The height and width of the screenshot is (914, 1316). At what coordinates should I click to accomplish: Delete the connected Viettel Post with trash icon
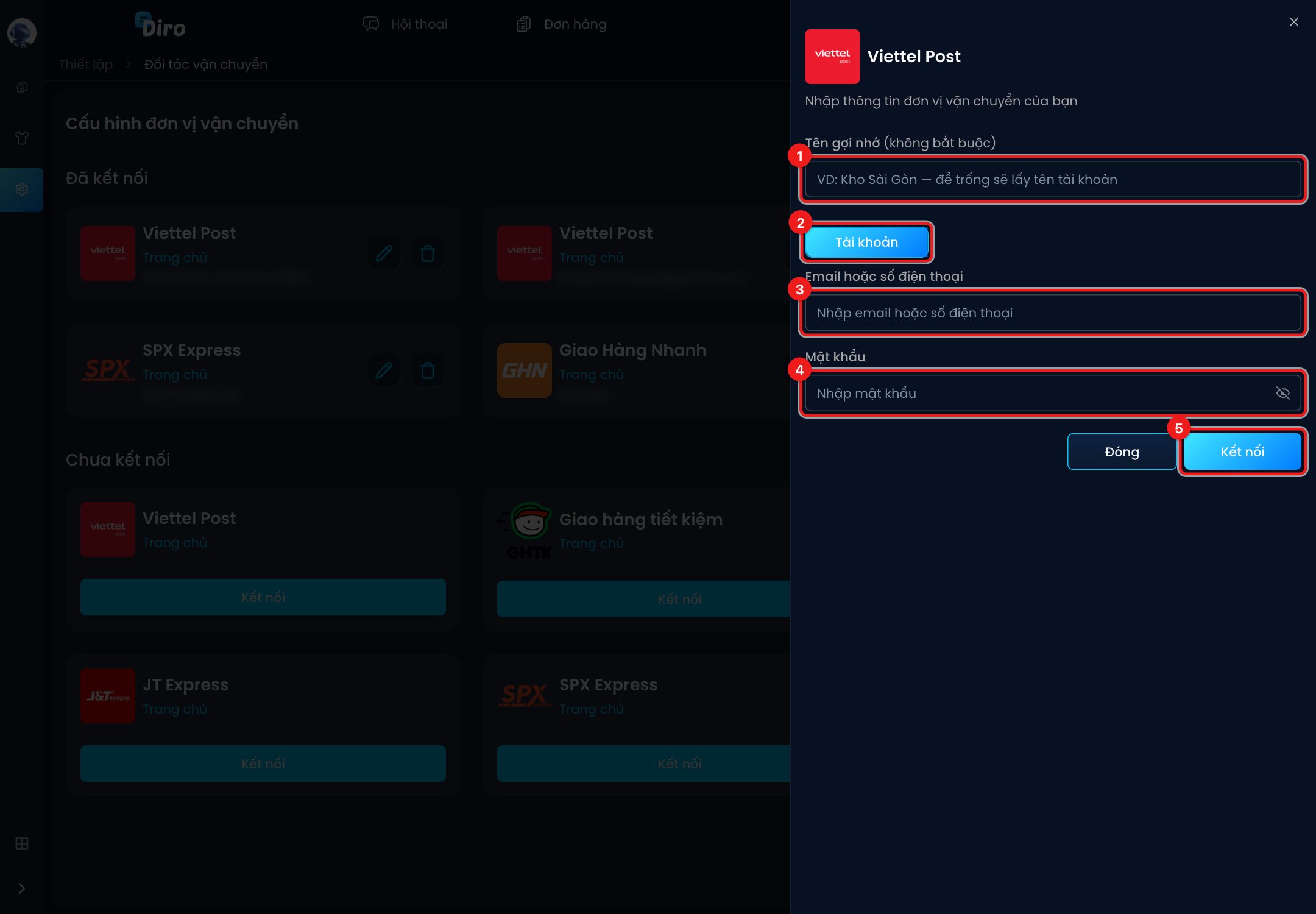click(428, 253)
